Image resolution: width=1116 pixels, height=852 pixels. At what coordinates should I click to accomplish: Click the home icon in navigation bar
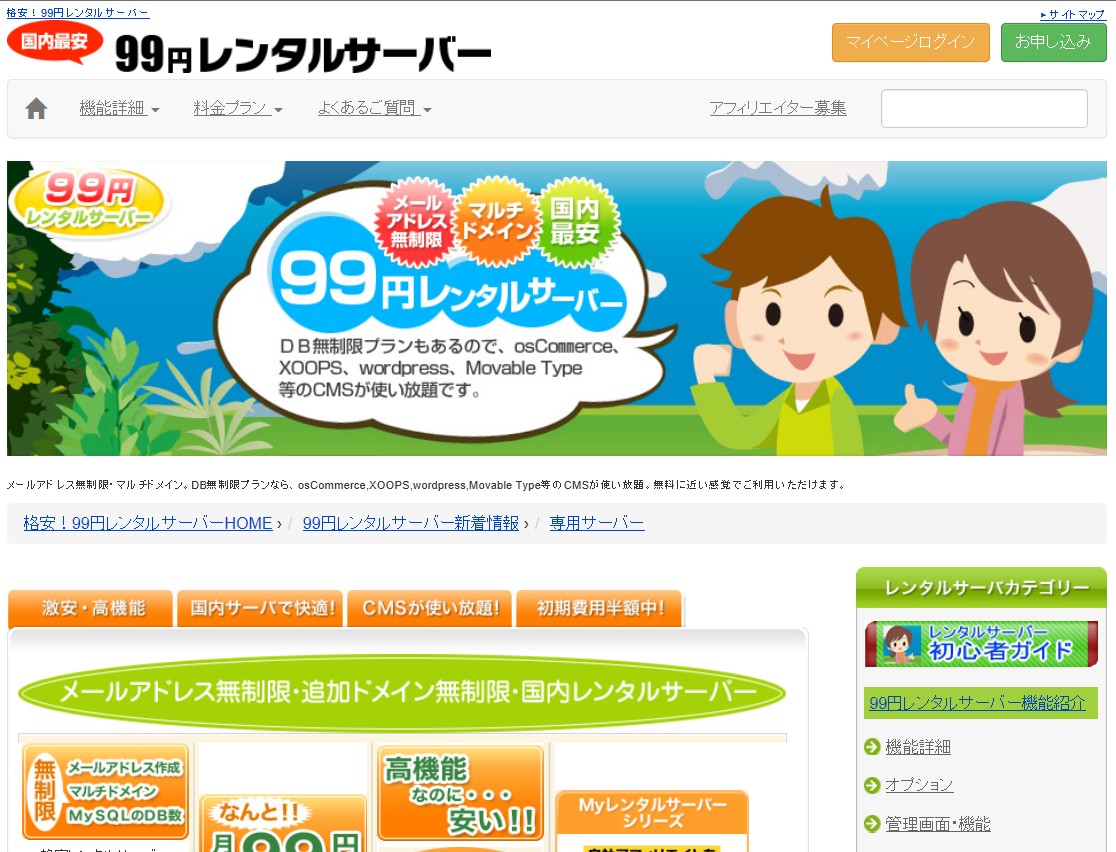coord(36,108)
